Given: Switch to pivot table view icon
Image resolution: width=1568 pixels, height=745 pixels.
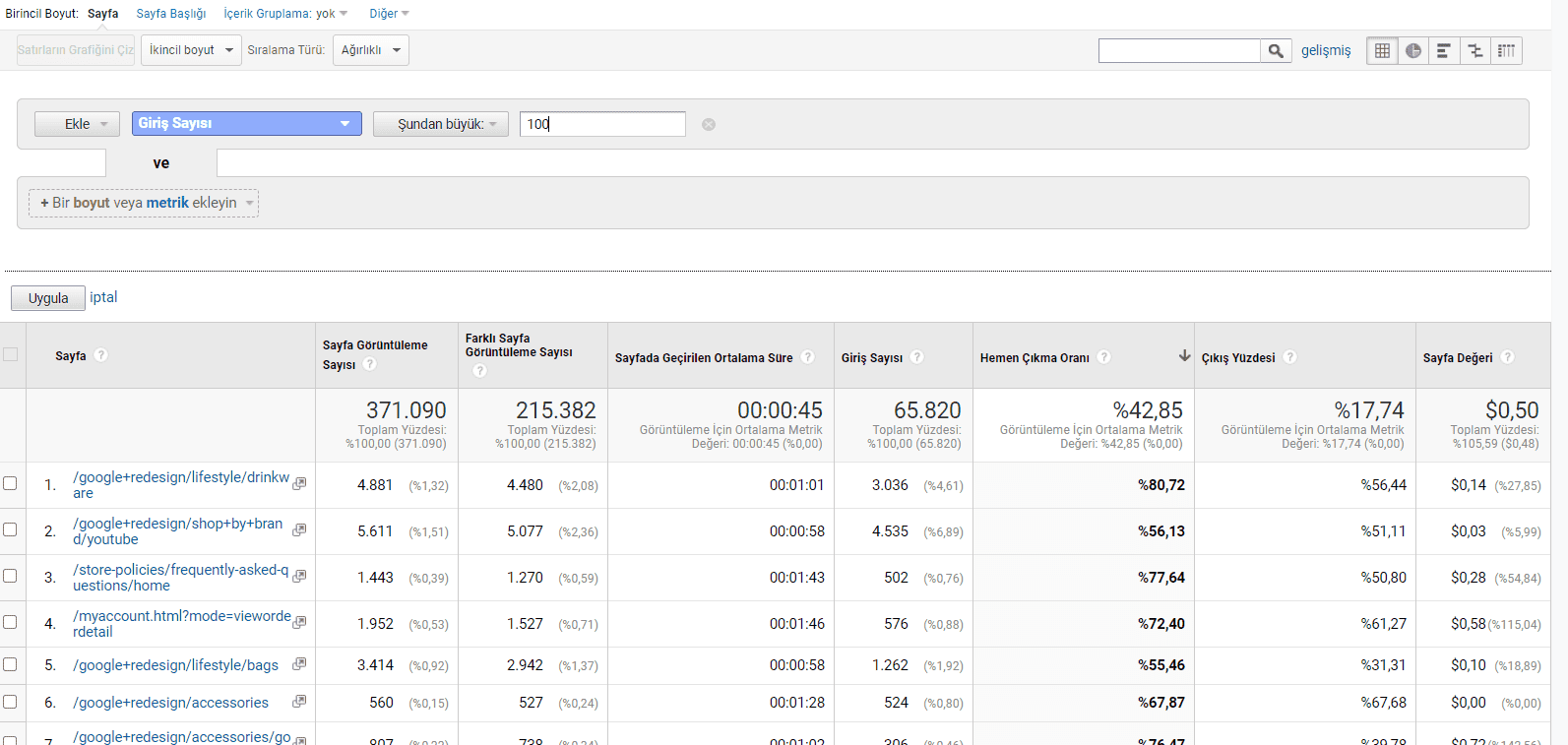Looking at the screenshot, I should pos(1506,51).
